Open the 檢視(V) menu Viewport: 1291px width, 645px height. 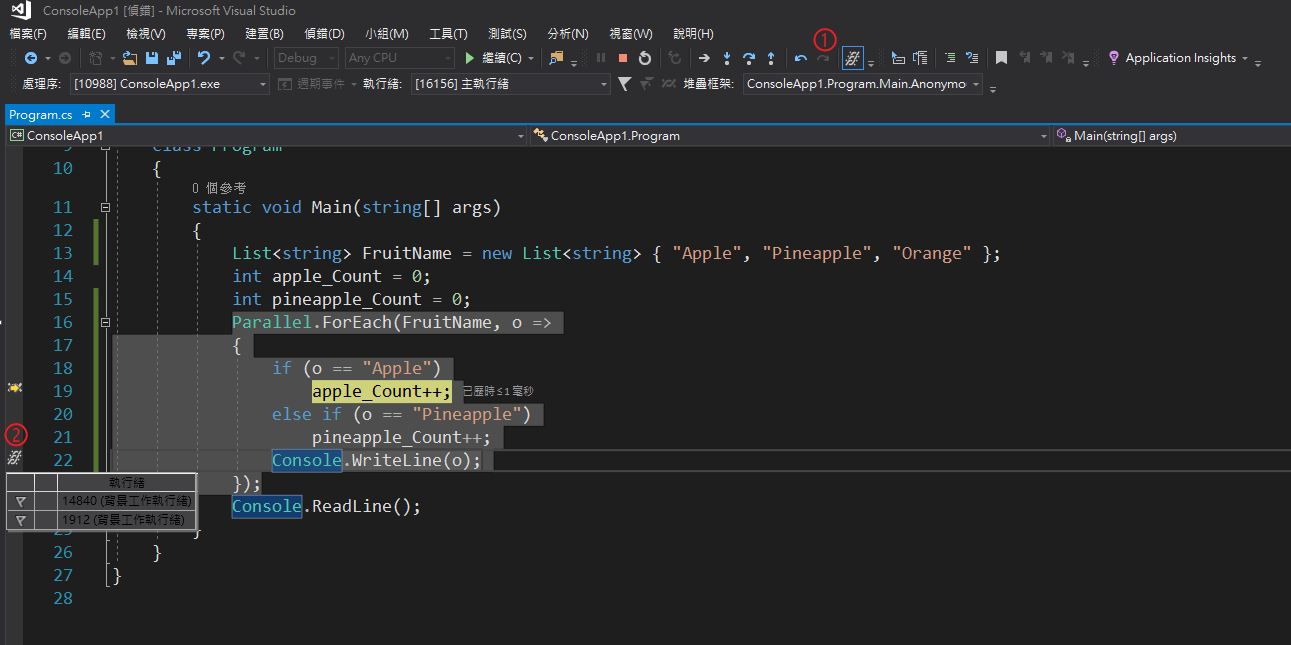(x=146, y=34)
